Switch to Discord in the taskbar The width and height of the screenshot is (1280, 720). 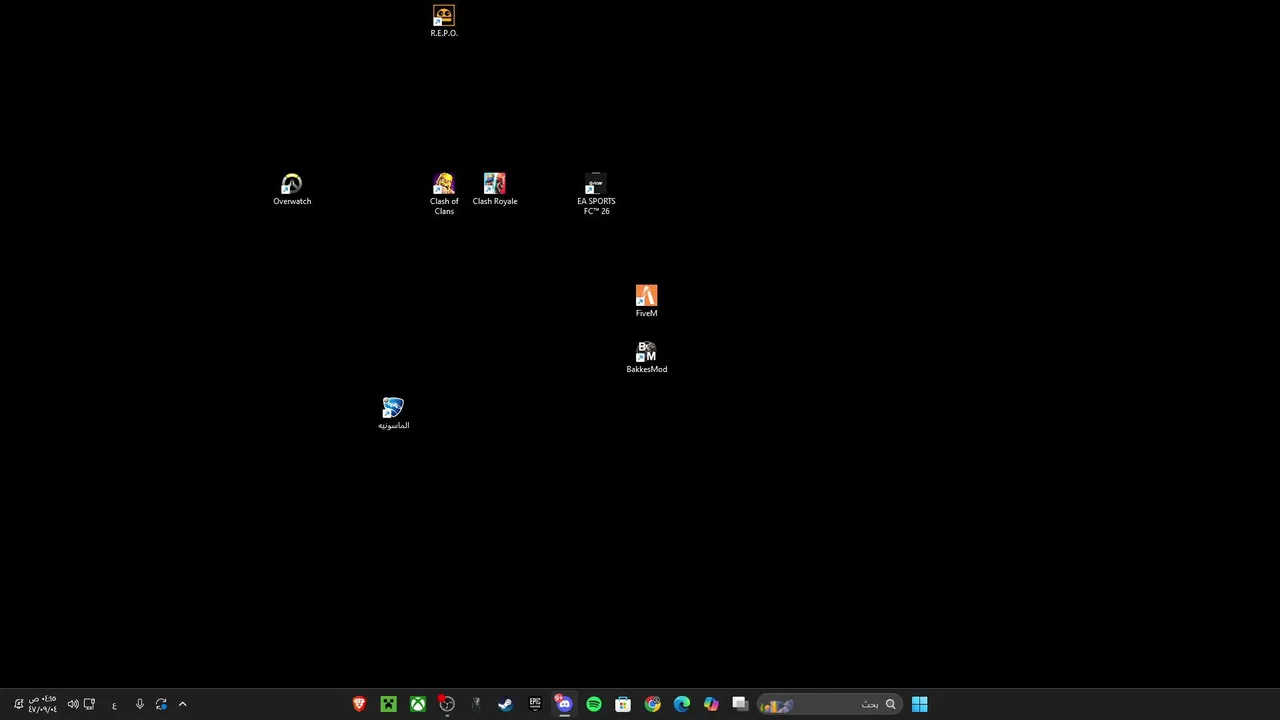click(564, 704)
